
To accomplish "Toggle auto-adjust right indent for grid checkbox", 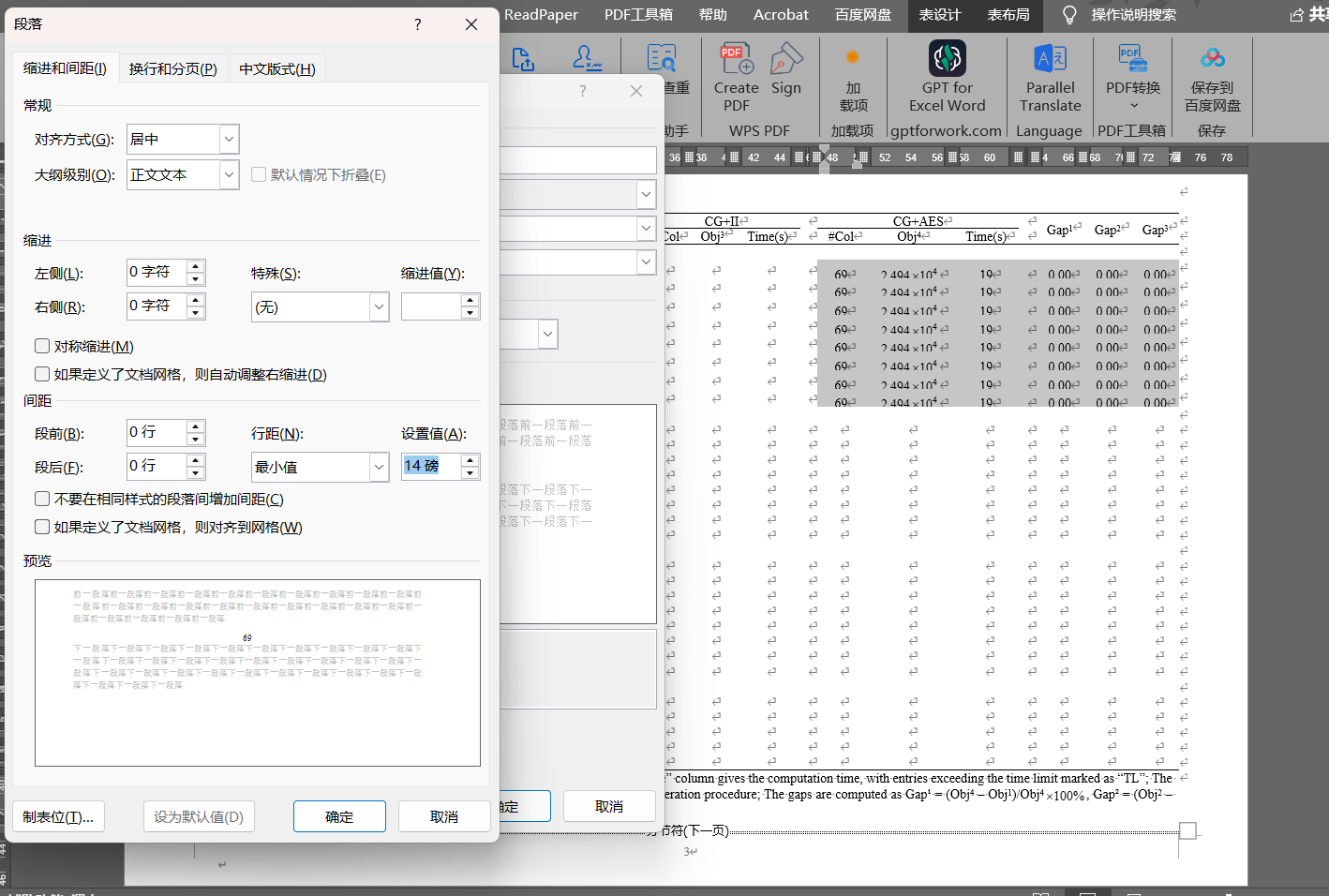I will (42, 374).
